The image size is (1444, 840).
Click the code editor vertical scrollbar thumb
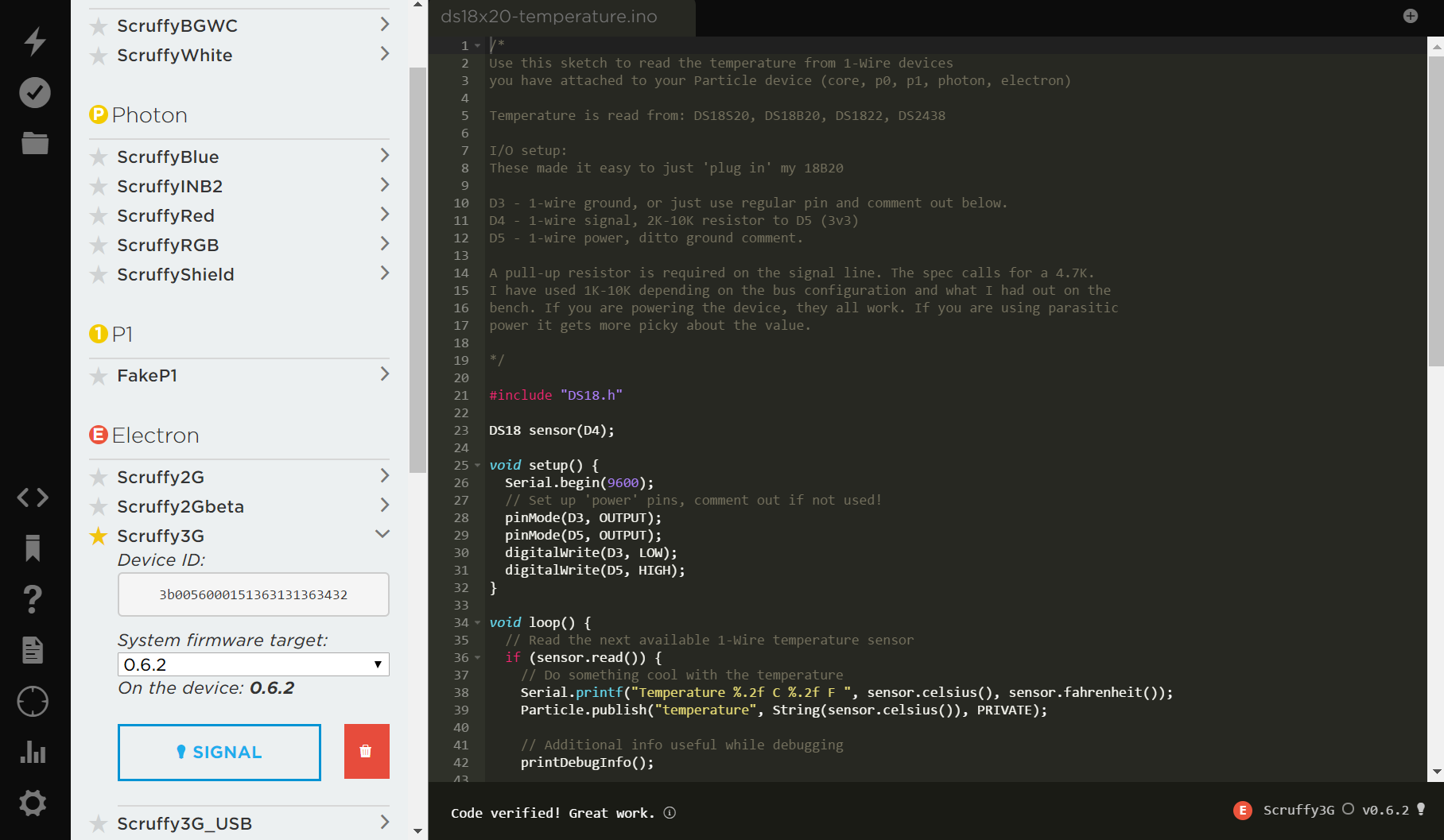click(1436, 211)
